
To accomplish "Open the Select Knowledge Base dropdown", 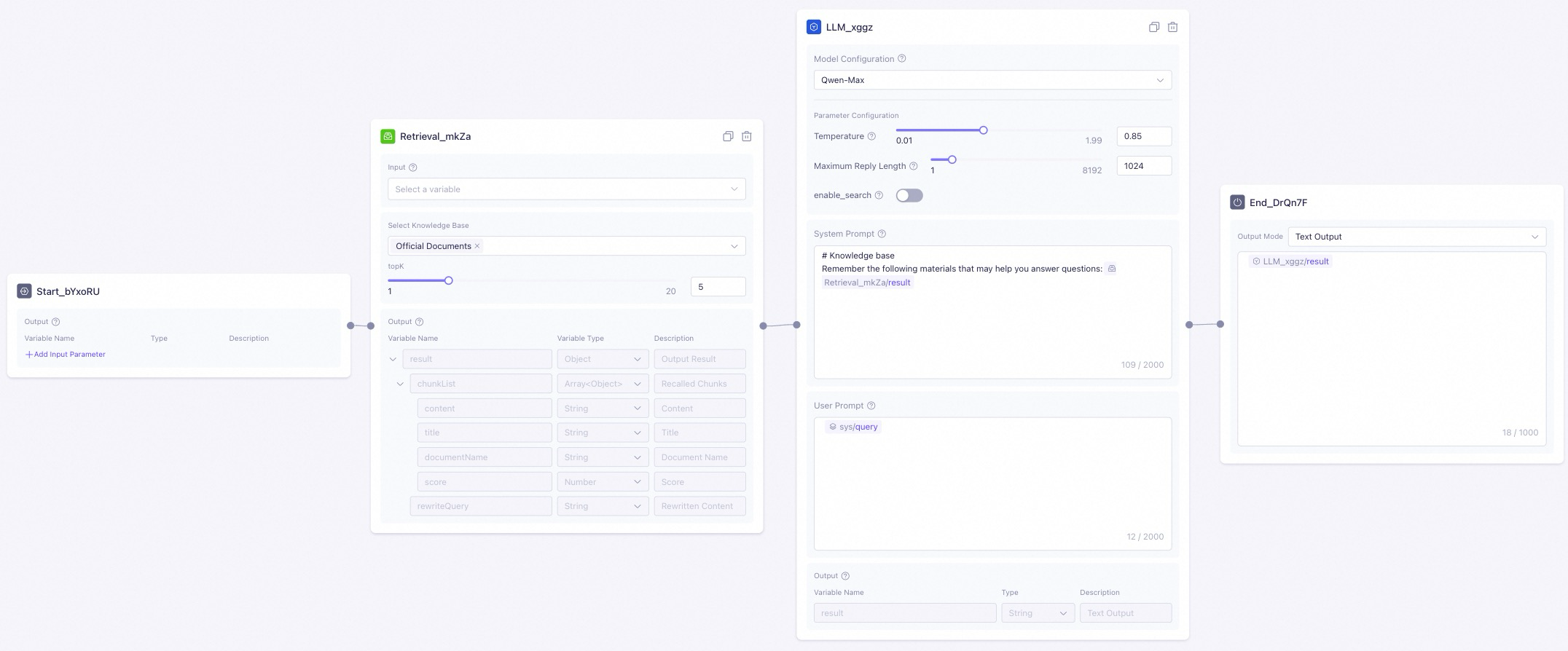I will coord(567,246).
